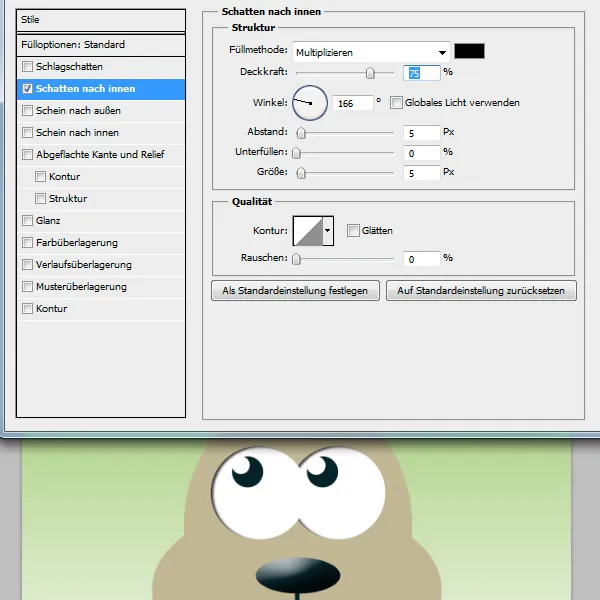Enable Farbüberlagerung checkbox
Screen dimensions: 600x600
(x=27, y=243)
